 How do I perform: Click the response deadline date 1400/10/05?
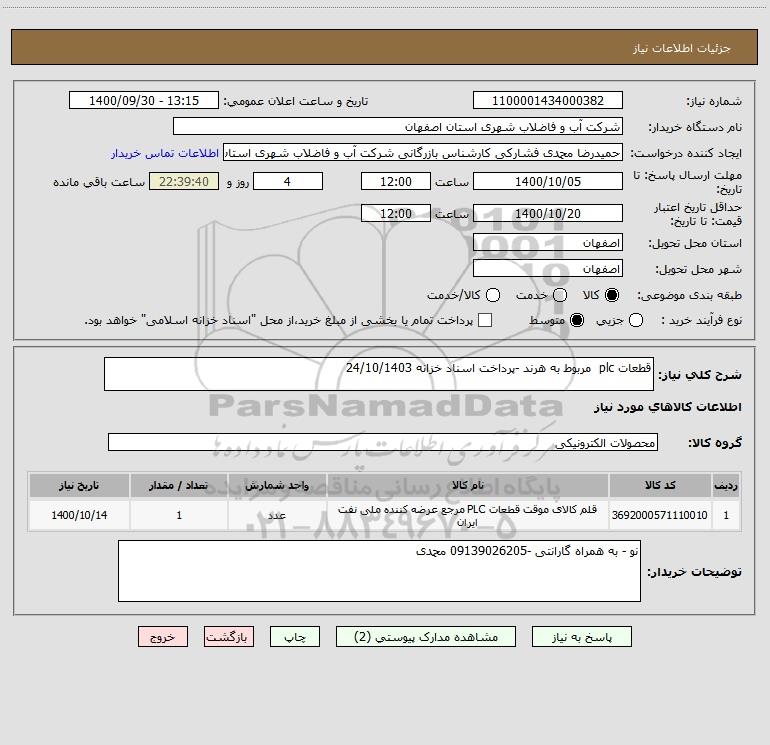tap(548, 182)
